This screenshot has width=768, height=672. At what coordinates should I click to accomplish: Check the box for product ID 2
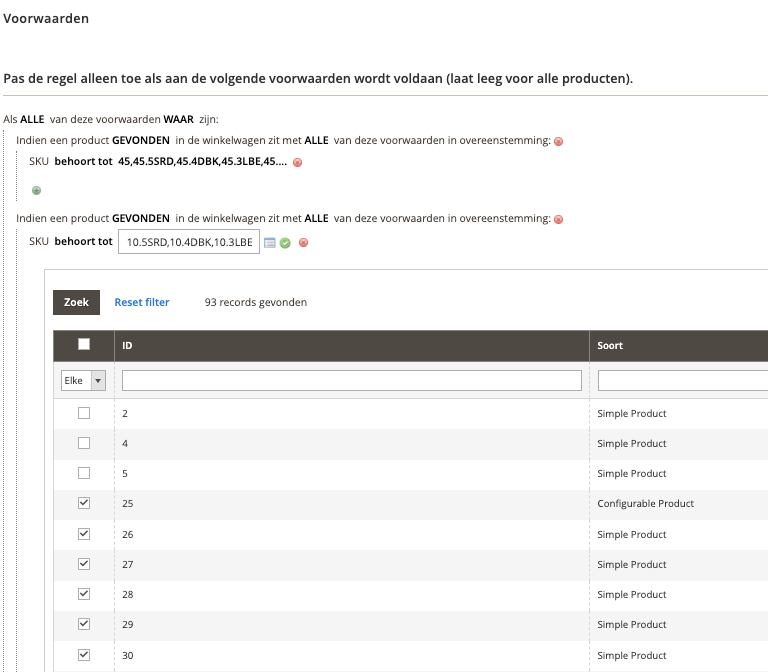(84, 413)
